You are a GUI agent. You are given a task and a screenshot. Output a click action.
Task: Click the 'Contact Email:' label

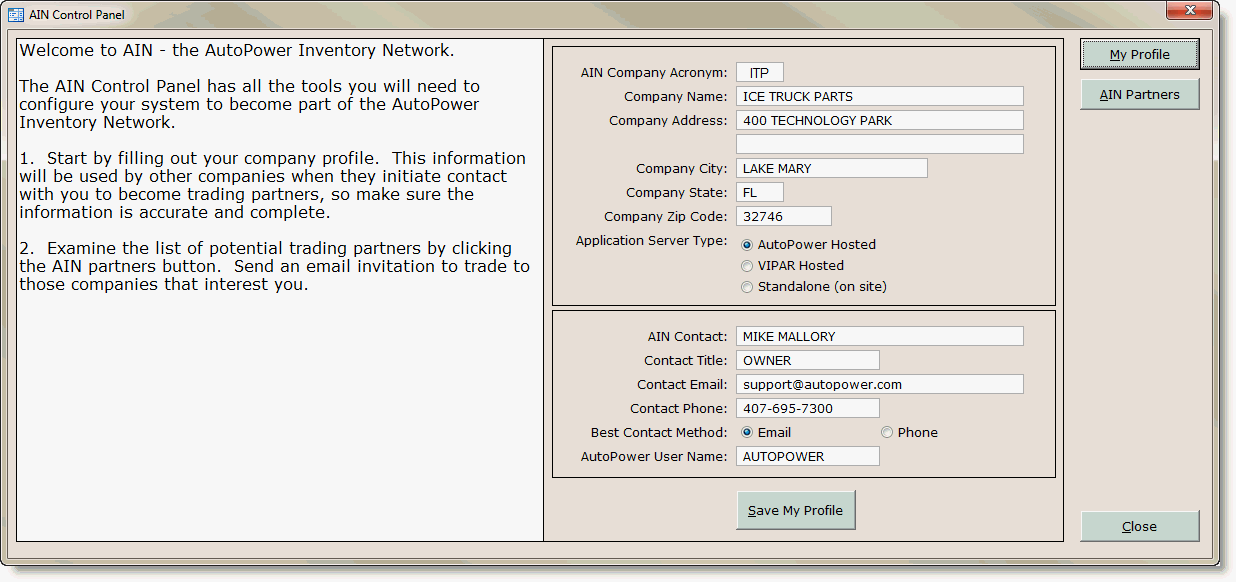tap(682, 385)
